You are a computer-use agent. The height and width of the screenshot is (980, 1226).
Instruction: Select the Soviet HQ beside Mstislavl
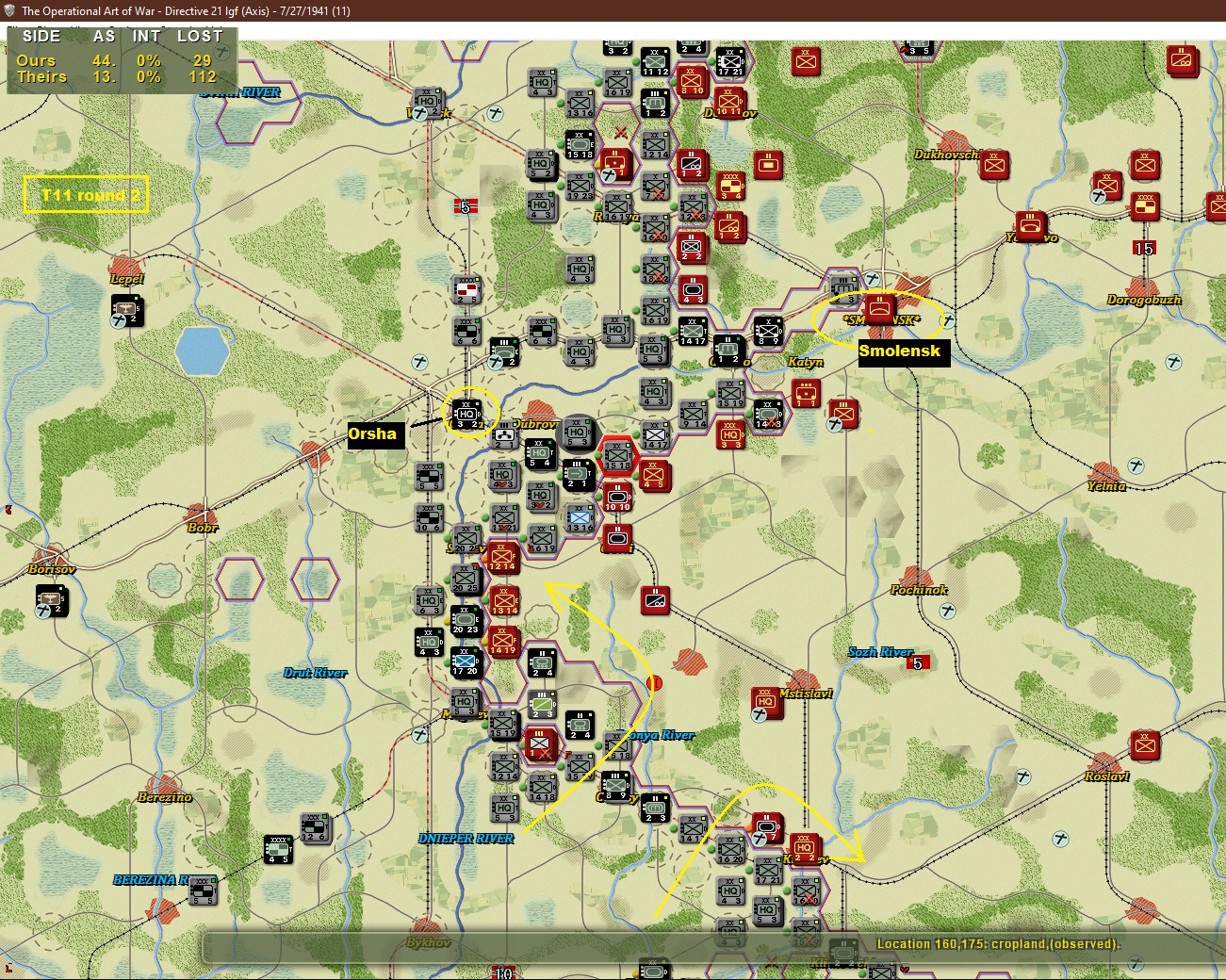pos(766,702)
